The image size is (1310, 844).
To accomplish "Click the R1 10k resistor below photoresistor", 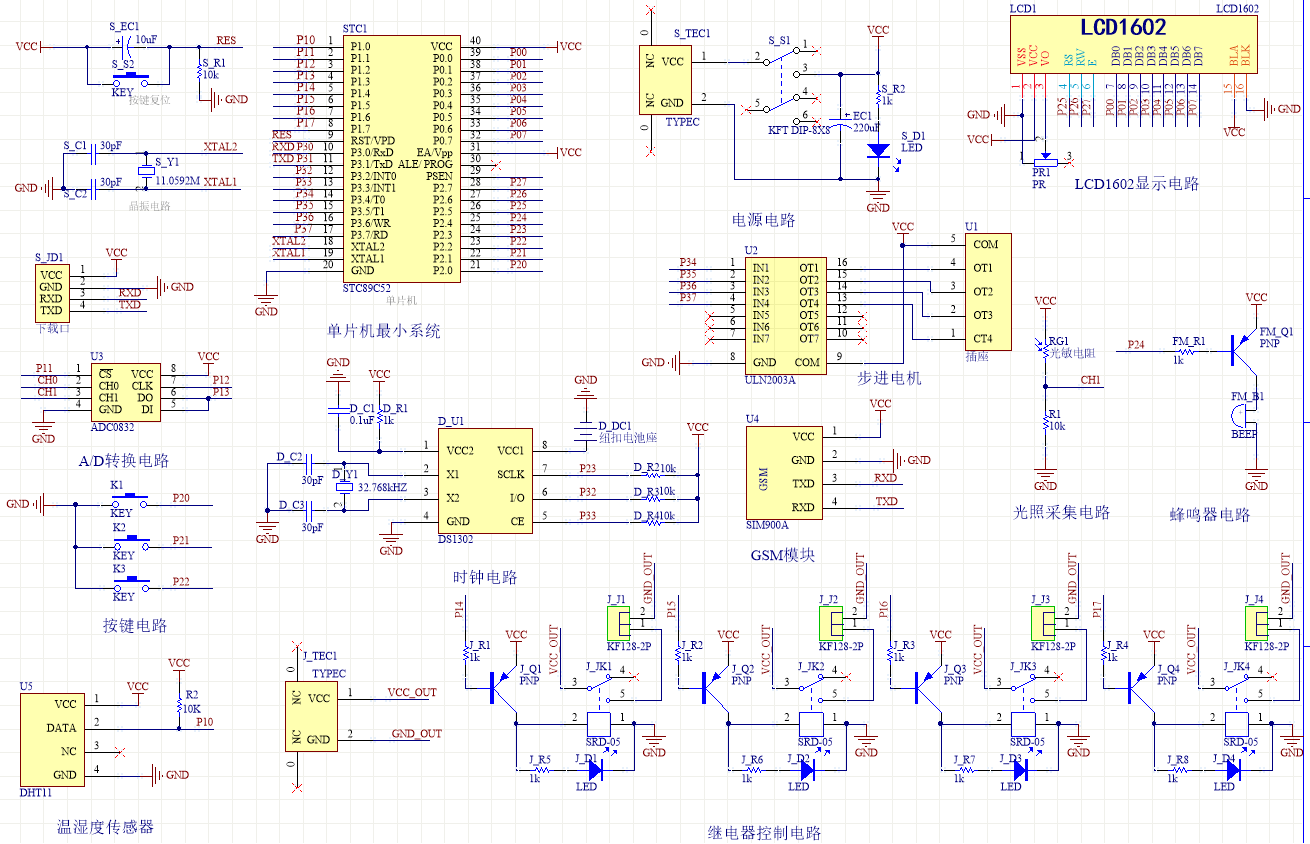I will click(1045, 421).
